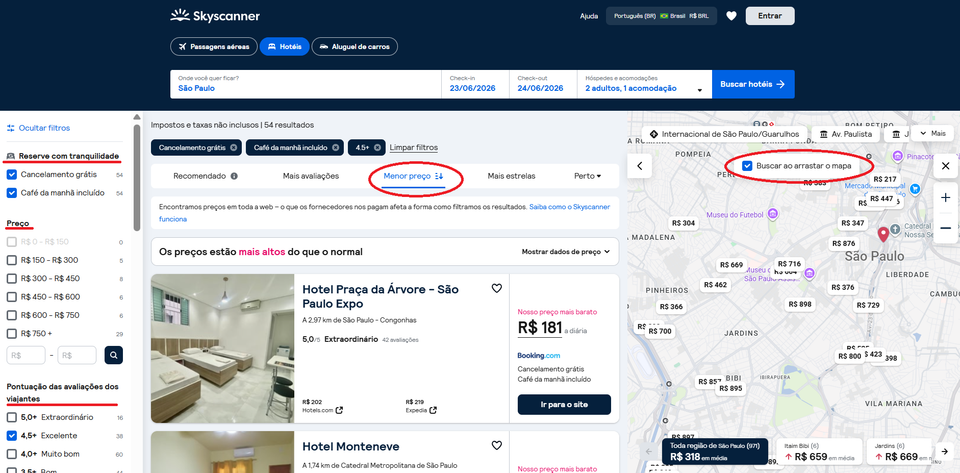
Task: Select the R$ 700 map price marker
Action: point(660,332)
